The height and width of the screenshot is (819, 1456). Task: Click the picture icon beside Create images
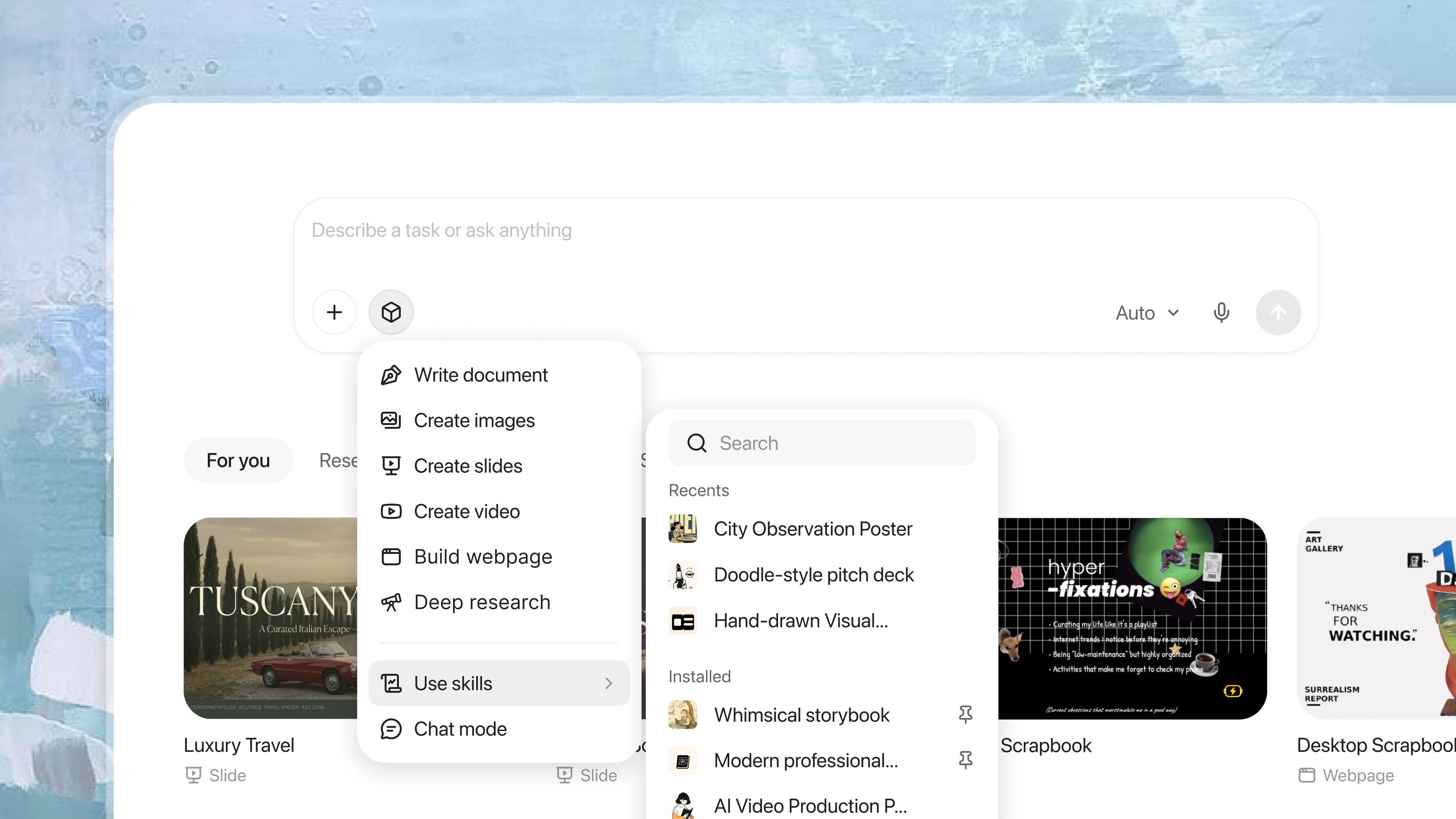[x=391, y=420]
